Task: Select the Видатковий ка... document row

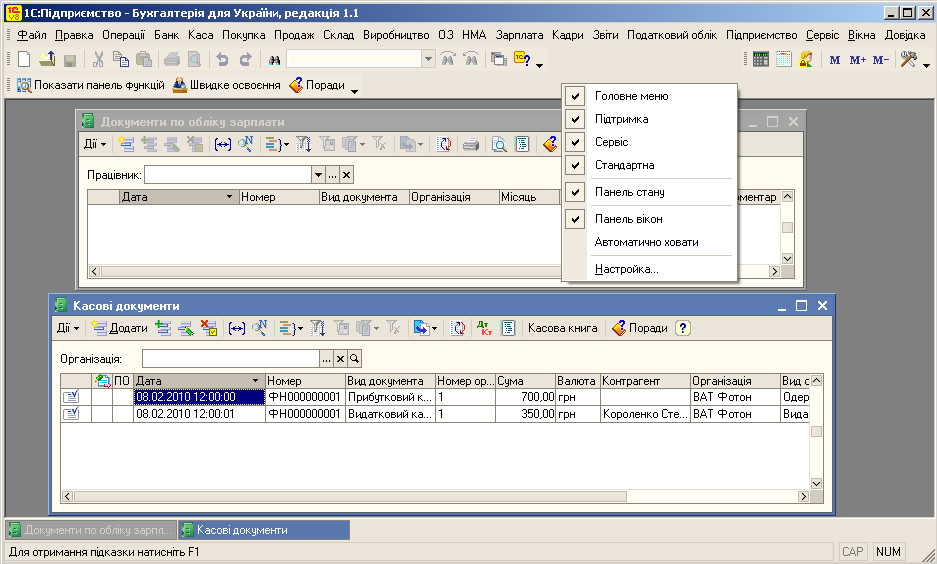Action: click(x=435, y=414)
